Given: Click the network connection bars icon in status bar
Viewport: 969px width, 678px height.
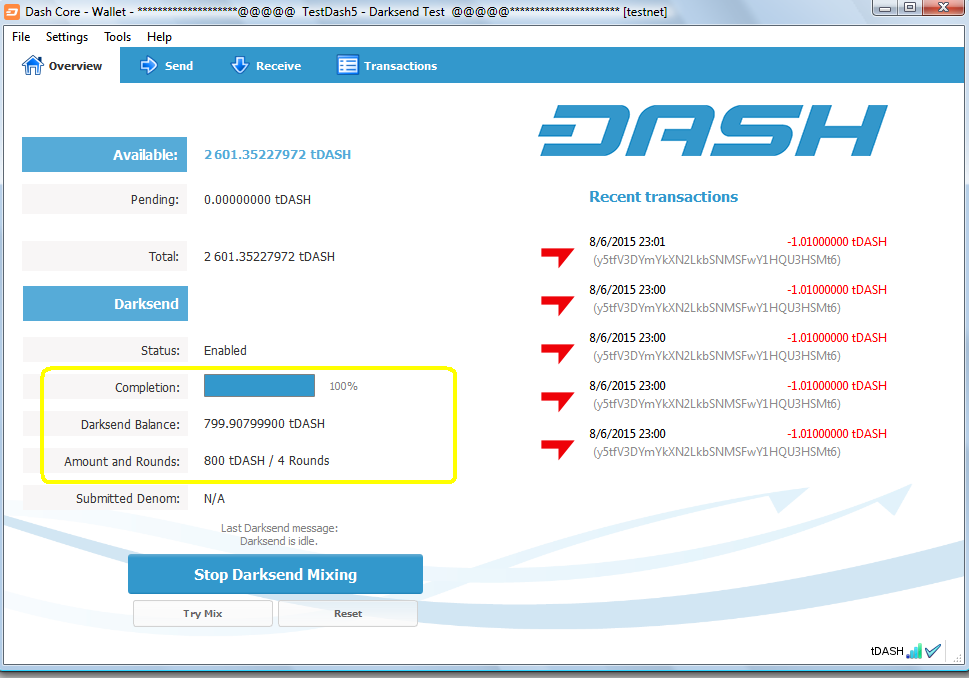Looking at the screenshot, I should coord(914,651).
